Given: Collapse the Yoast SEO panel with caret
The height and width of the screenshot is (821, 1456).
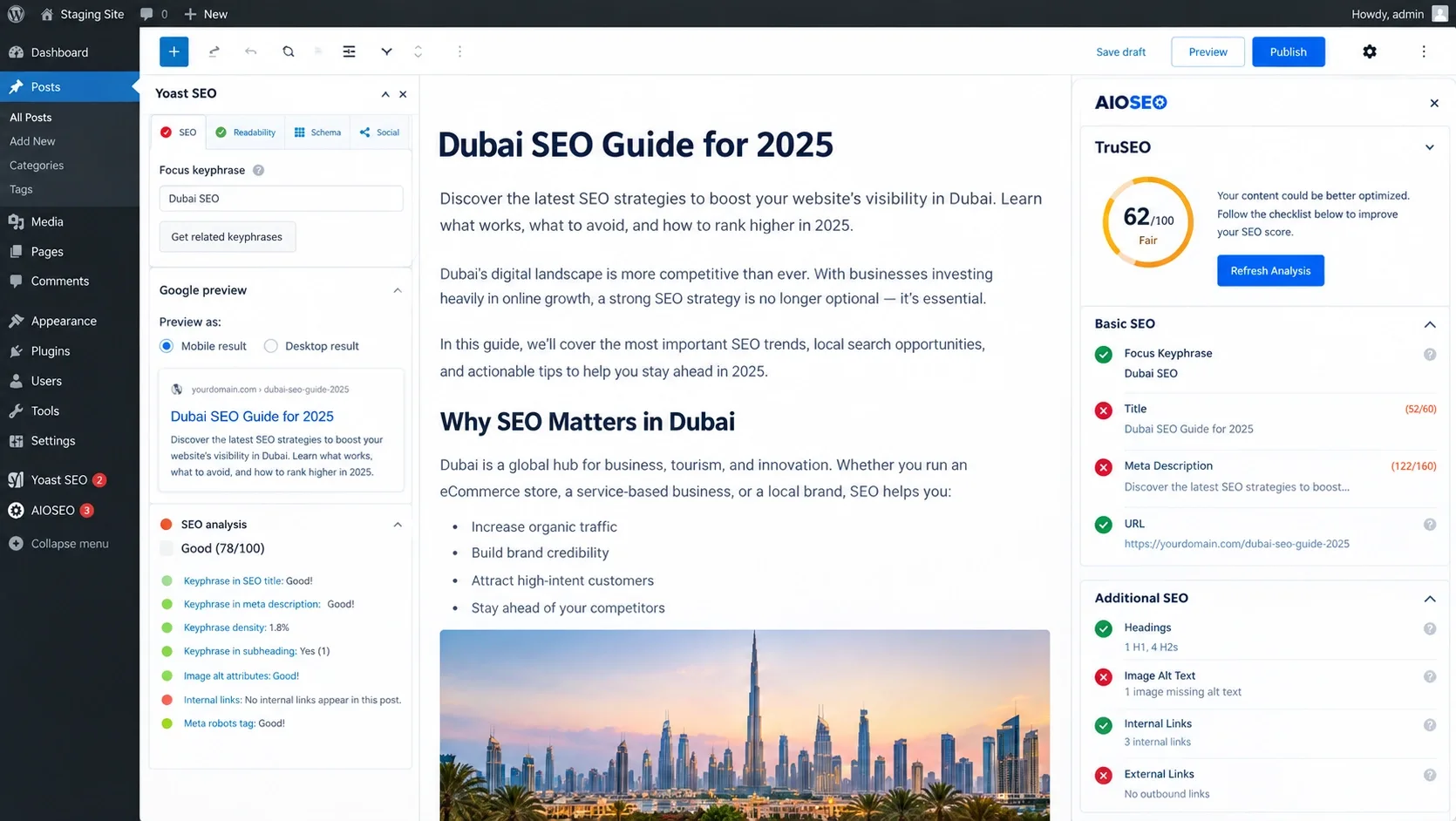Looking at the screenshot, I should coord(385,94).
